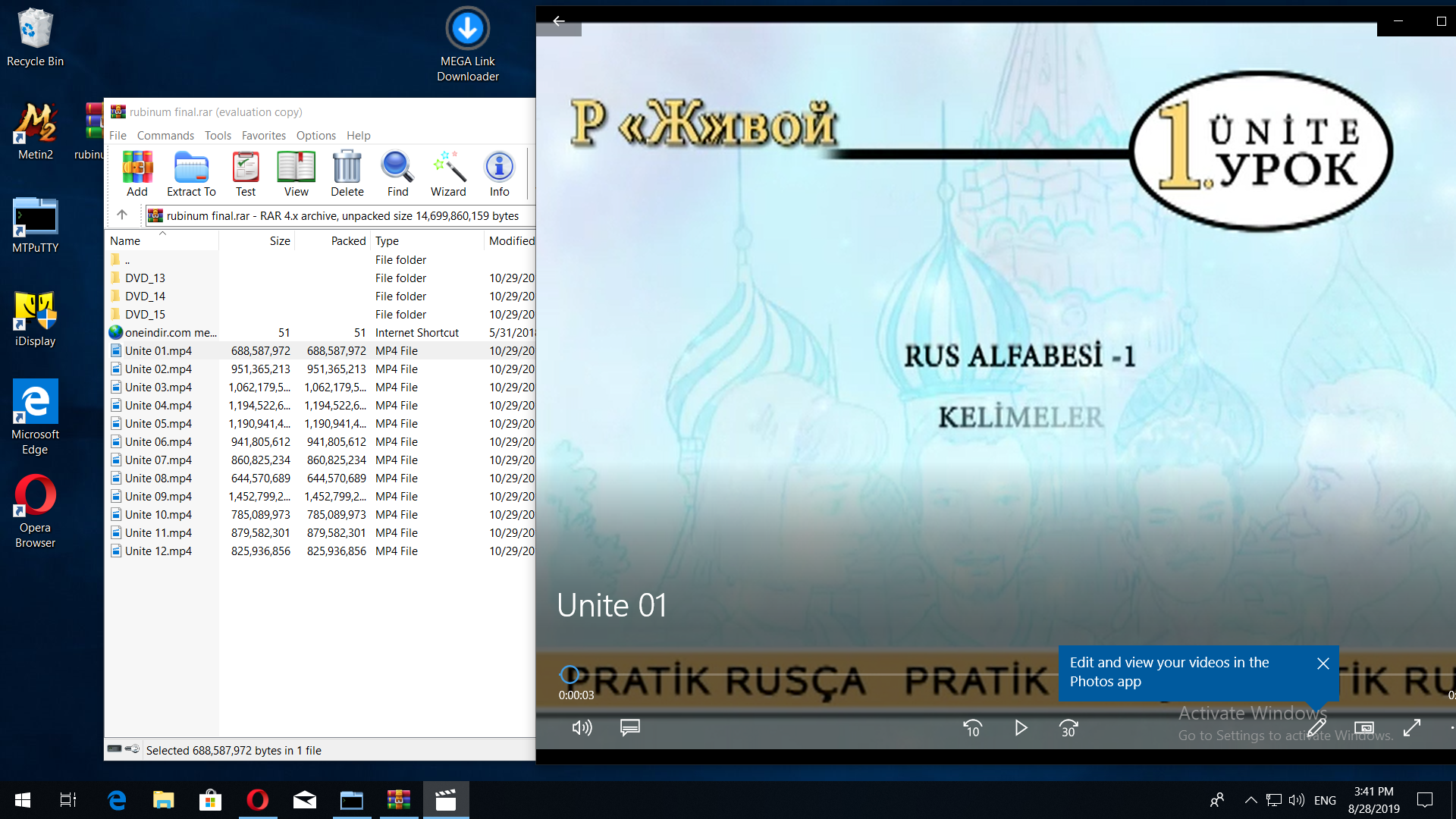Open MEGA Link Downloader desktop icon
The width and height of the screenshot is (1456, 819).
coord(468,45)
